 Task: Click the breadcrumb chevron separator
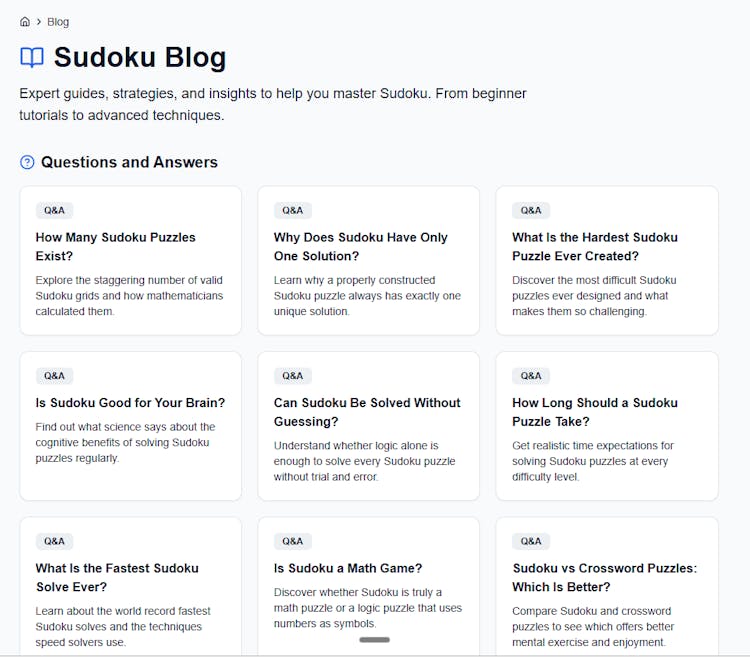tap(38, 21)
